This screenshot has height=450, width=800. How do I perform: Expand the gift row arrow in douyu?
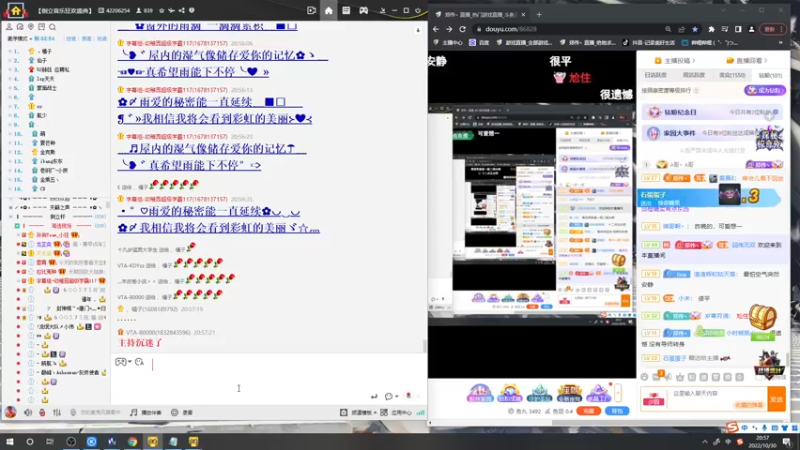[x=618, y=393]
